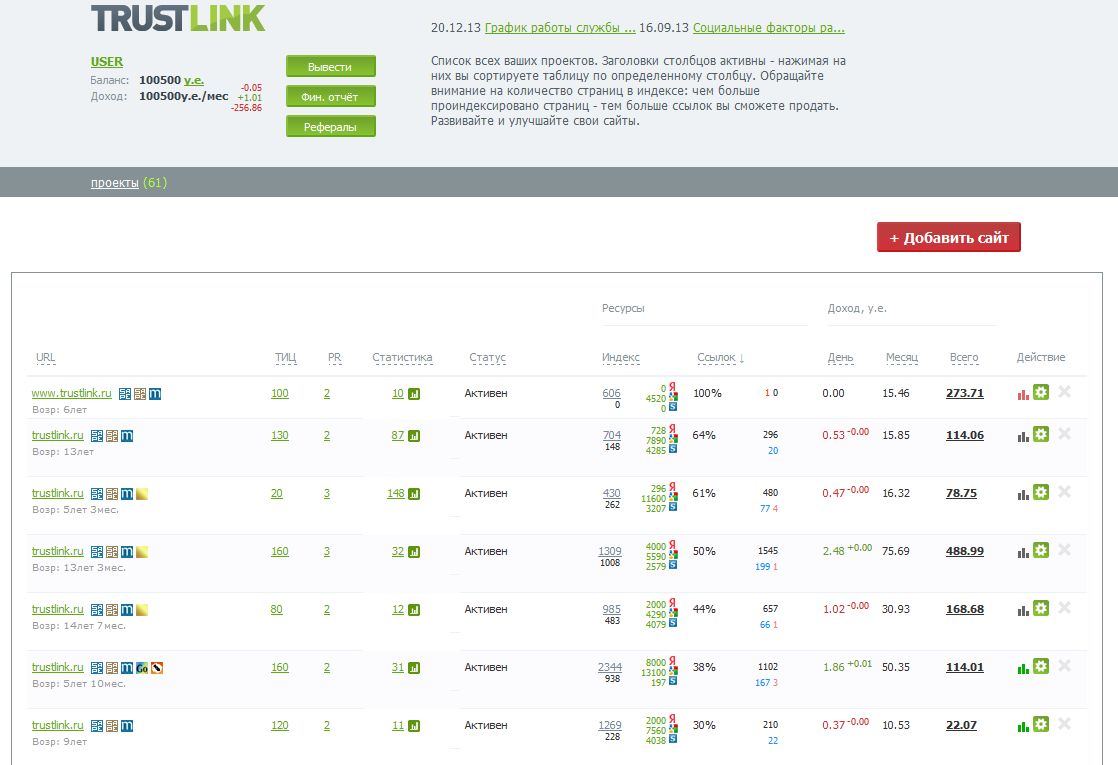Image resolution: width=1118 pixels, height=765 pixels.
Task: Click action bar chart icon in 168.68 row
Action: pyautogui.click(x=1023, y=610)
